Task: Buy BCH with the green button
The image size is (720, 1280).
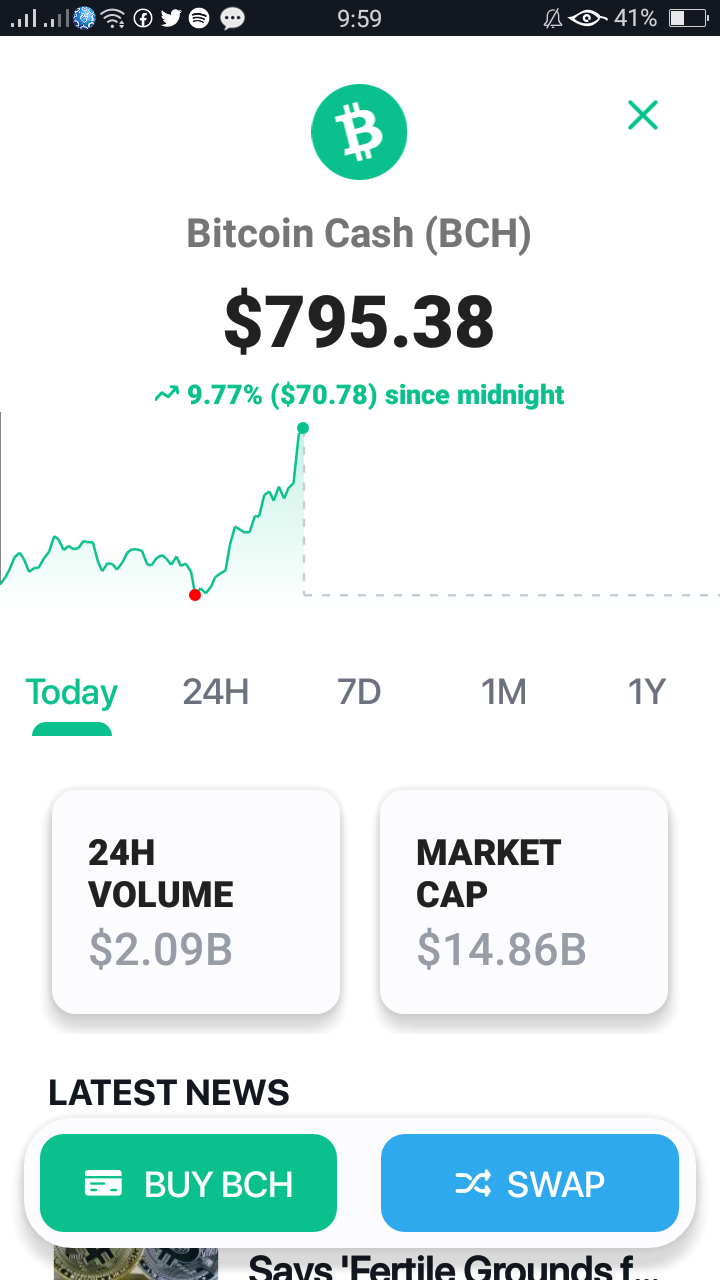Action: tap(188, 1183)
